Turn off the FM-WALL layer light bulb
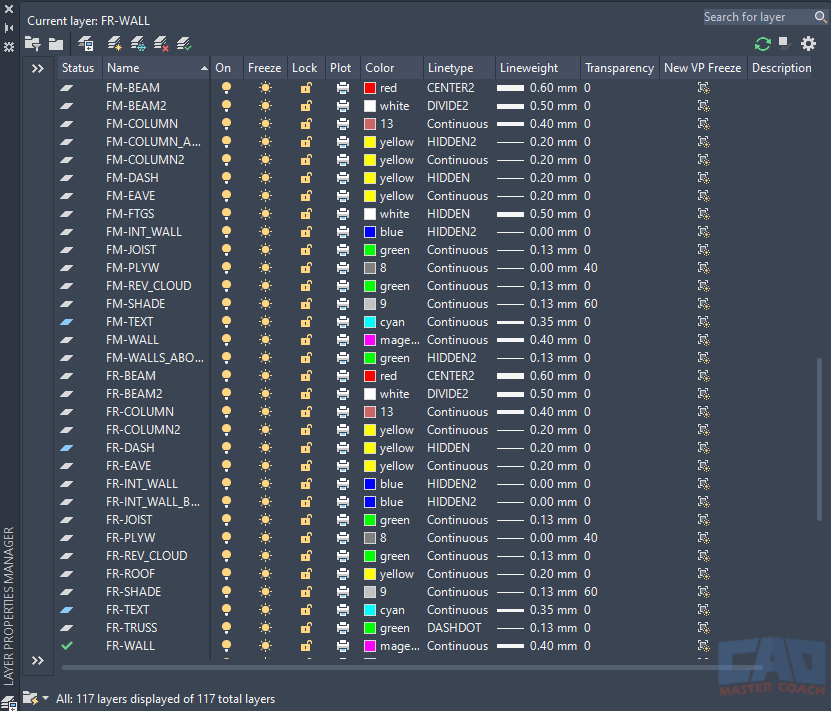 point(226,340)
